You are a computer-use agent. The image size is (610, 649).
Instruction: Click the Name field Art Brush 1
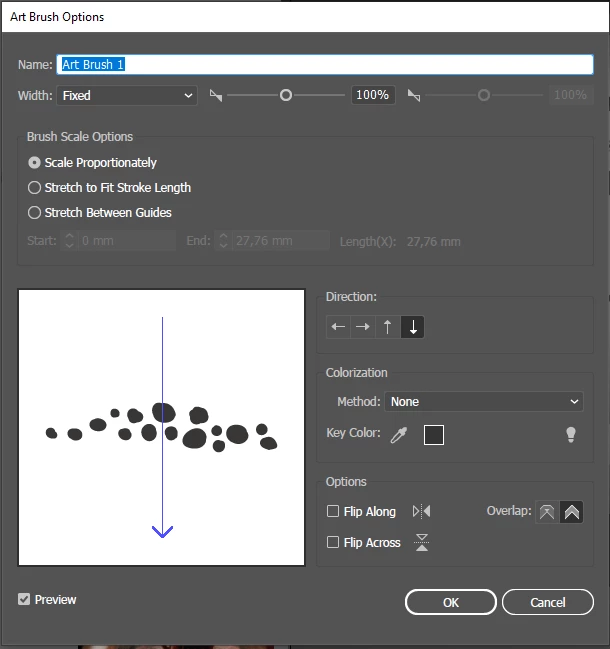[x=325, y=65]
